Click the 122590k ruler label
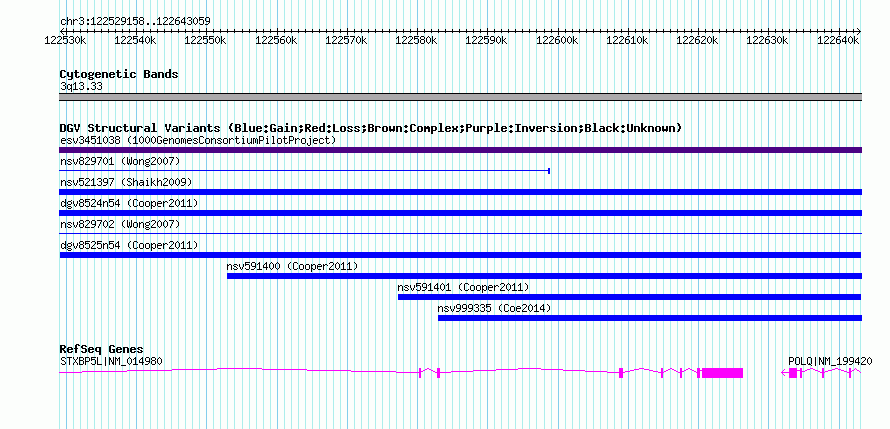Viewport: 890px width, 429px height. (x=486, y=40)
